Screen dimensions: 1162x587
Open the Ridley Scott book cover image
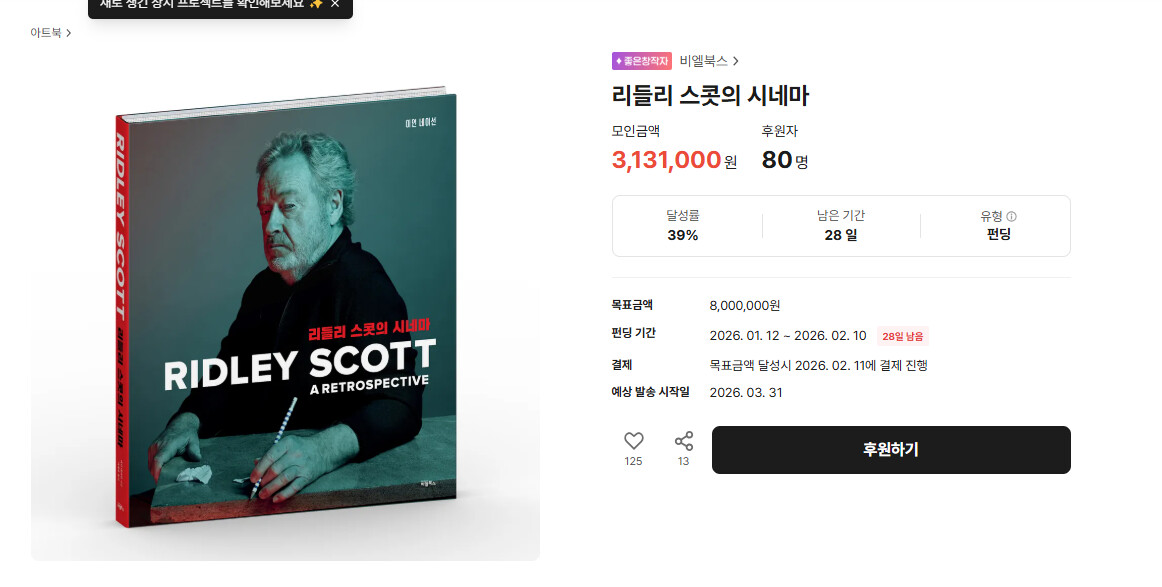click(285, 305)
